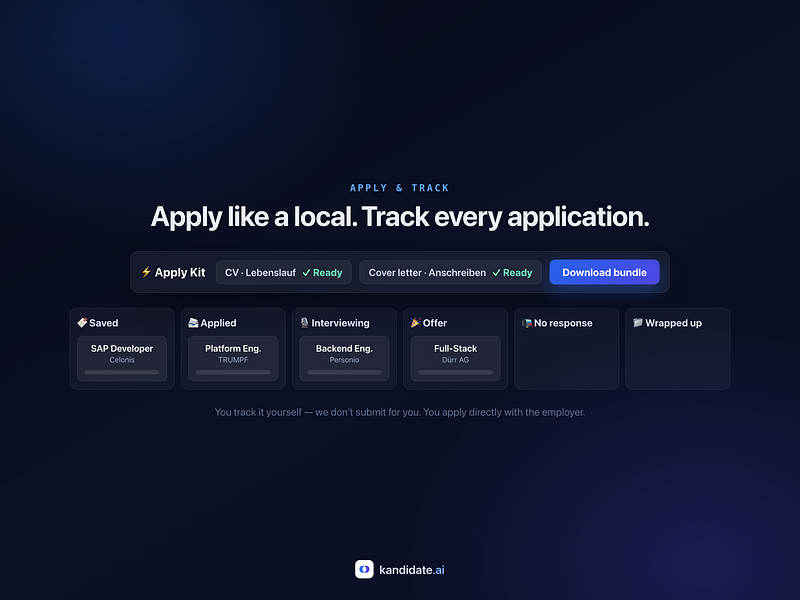The height and width of the screenshot is (600, 800).
Task: Click the kandidate.ai logo icon
Action: tap(364, 569)
